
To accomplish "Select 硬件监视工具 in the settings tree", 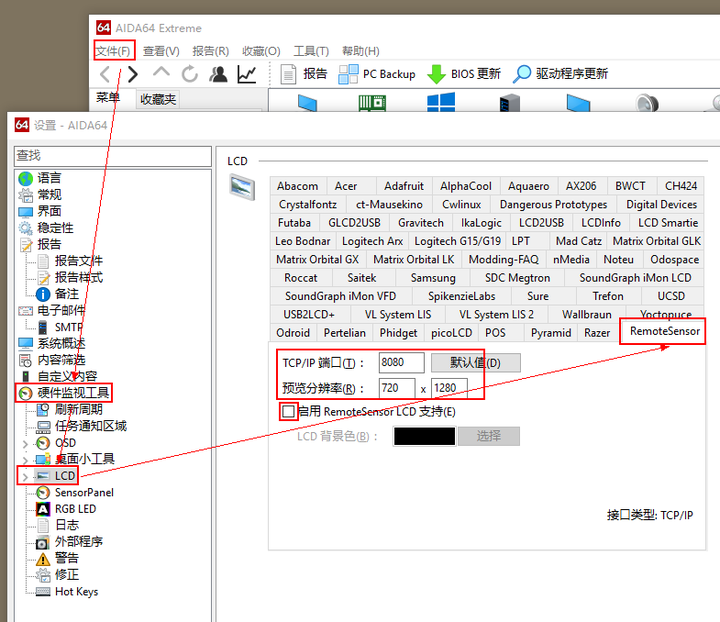I will click(x=72, y=393).
